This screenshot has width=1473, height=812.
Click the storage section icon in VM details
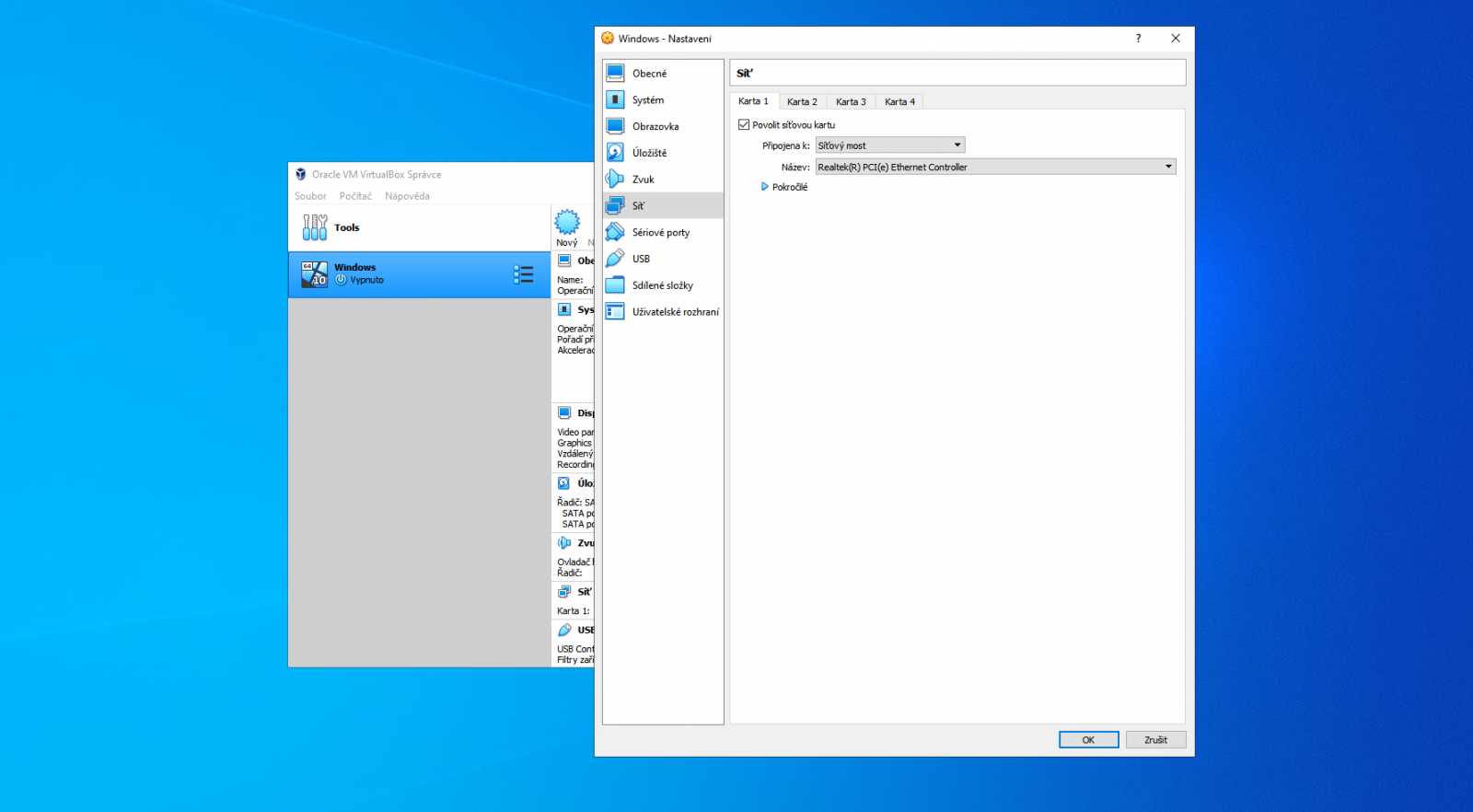(564, 483)
